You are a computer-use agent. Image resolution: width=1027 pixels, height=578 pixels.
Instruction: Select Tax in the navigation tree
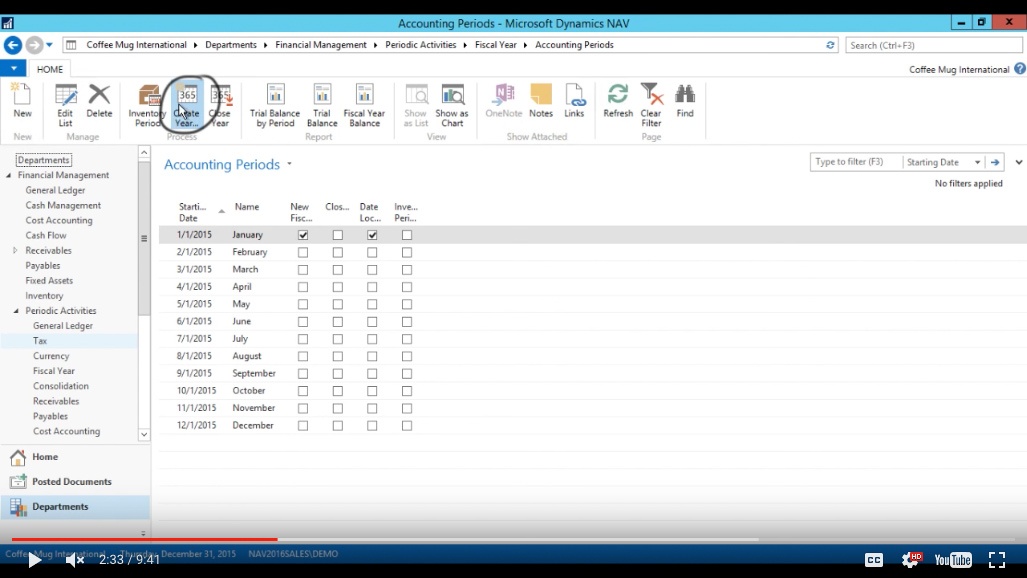(40, 341)
